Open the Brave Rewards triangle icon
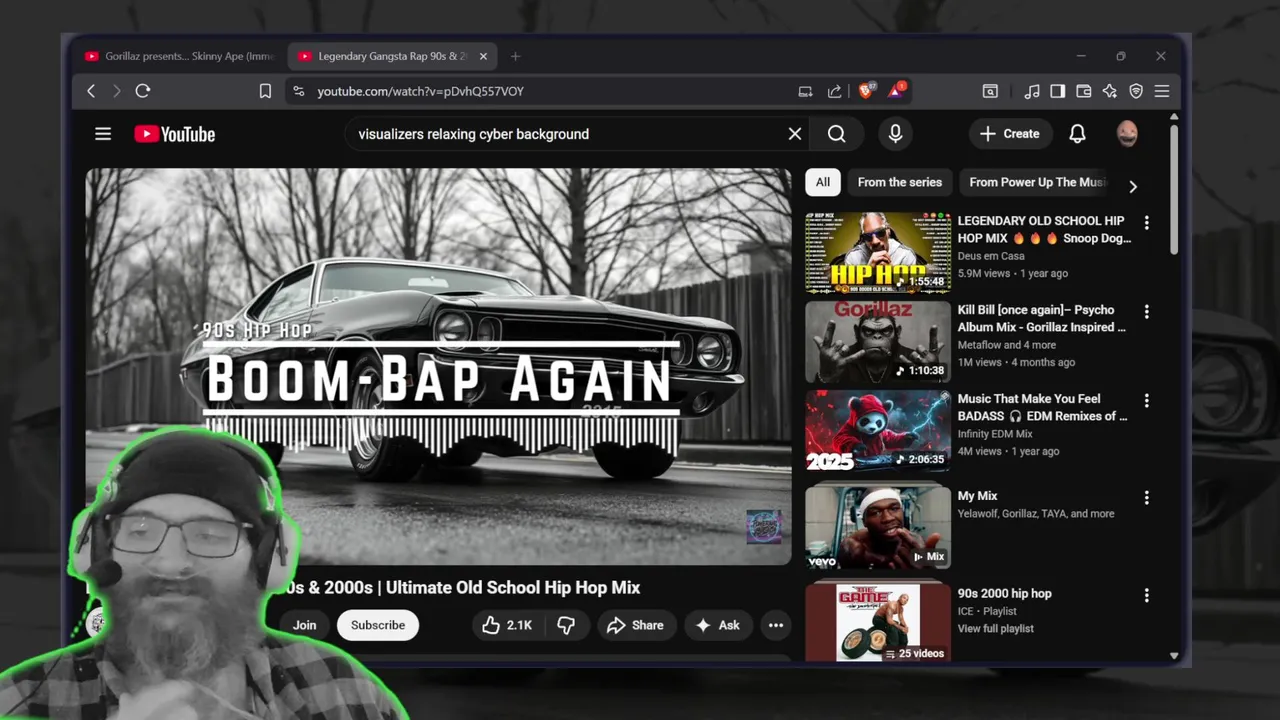The image size is (1280, 720). pos(896,91)
